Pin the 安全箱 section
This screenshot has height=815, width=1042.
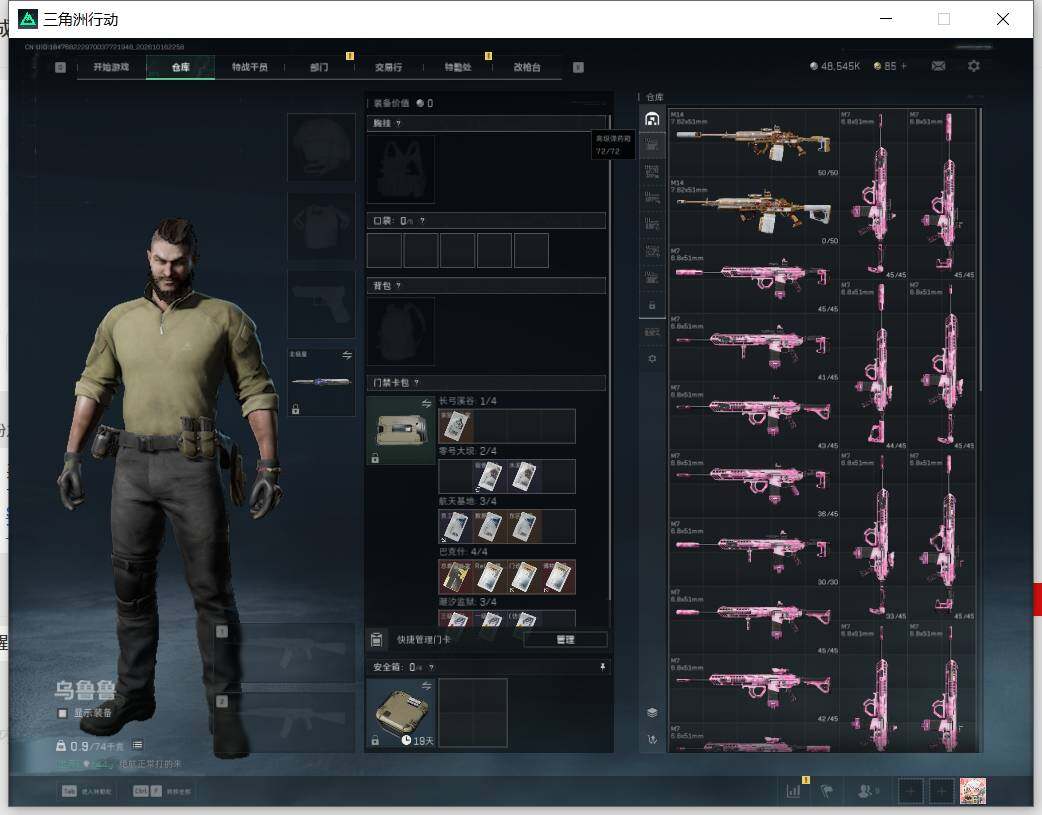tap(603, 667)
